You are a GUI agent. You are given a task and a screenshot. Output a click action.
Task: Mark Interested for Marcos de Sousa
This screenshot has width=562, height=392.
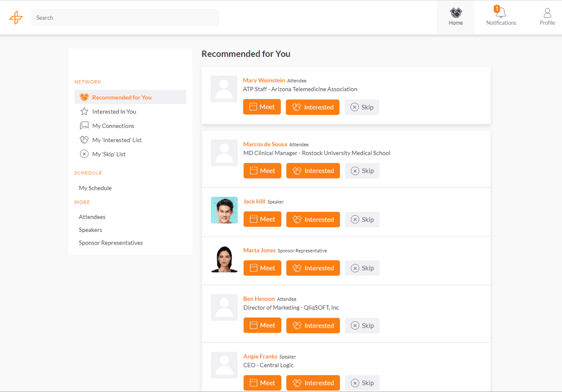tap(313, 171)
